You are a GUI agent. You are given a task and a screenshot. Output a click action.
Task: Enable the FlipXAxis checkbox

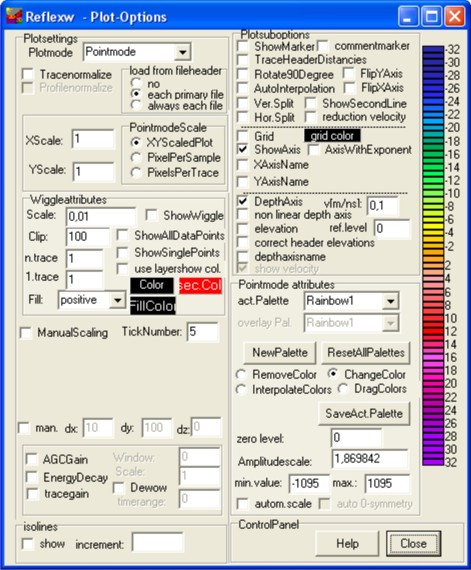[349, 88]
